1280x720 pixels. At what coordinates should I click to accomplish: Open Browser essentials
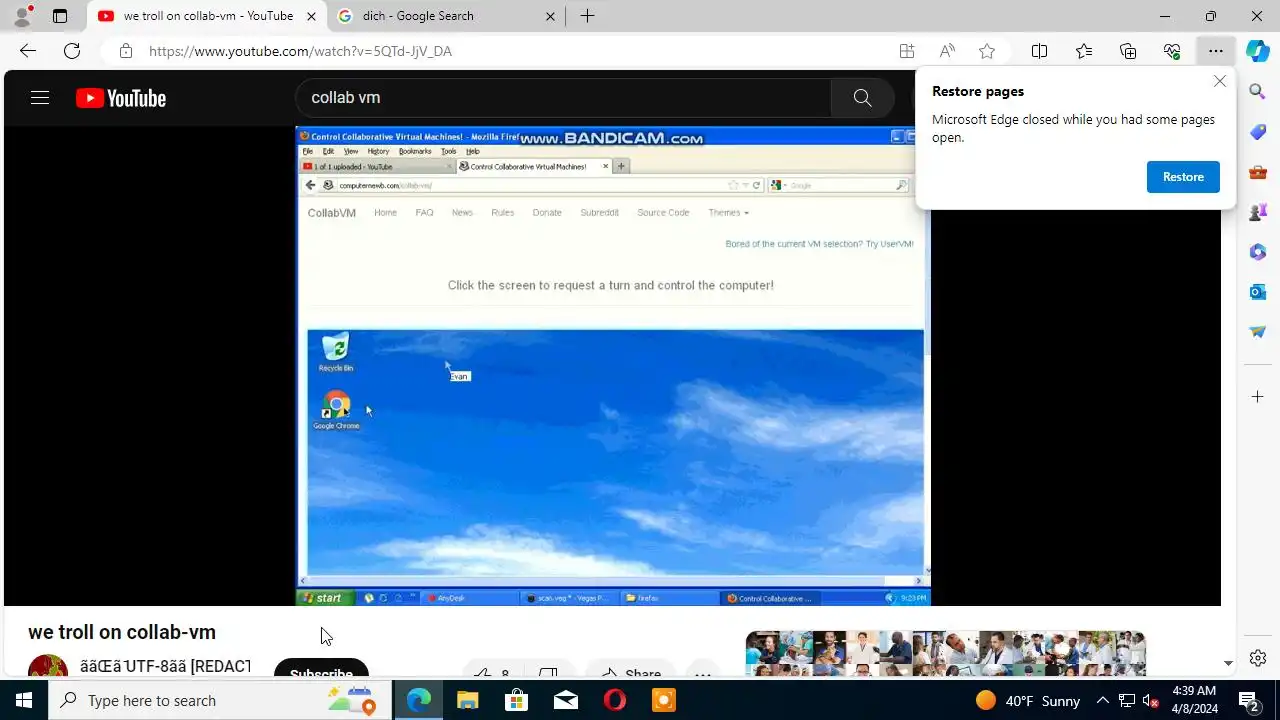pos(1172,51)
